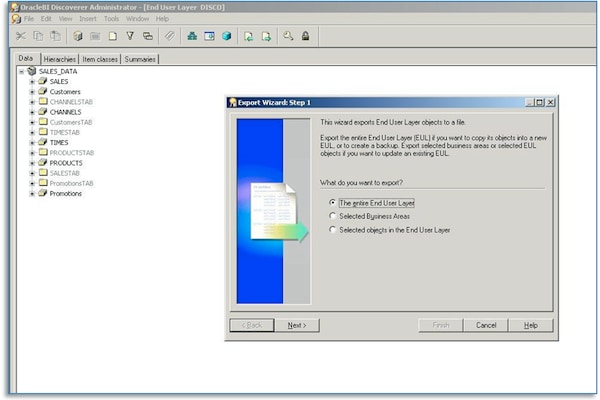Expand the PRODUCTSTAB folder node
This screenshot has width=600, height=400.
(32, 153)
